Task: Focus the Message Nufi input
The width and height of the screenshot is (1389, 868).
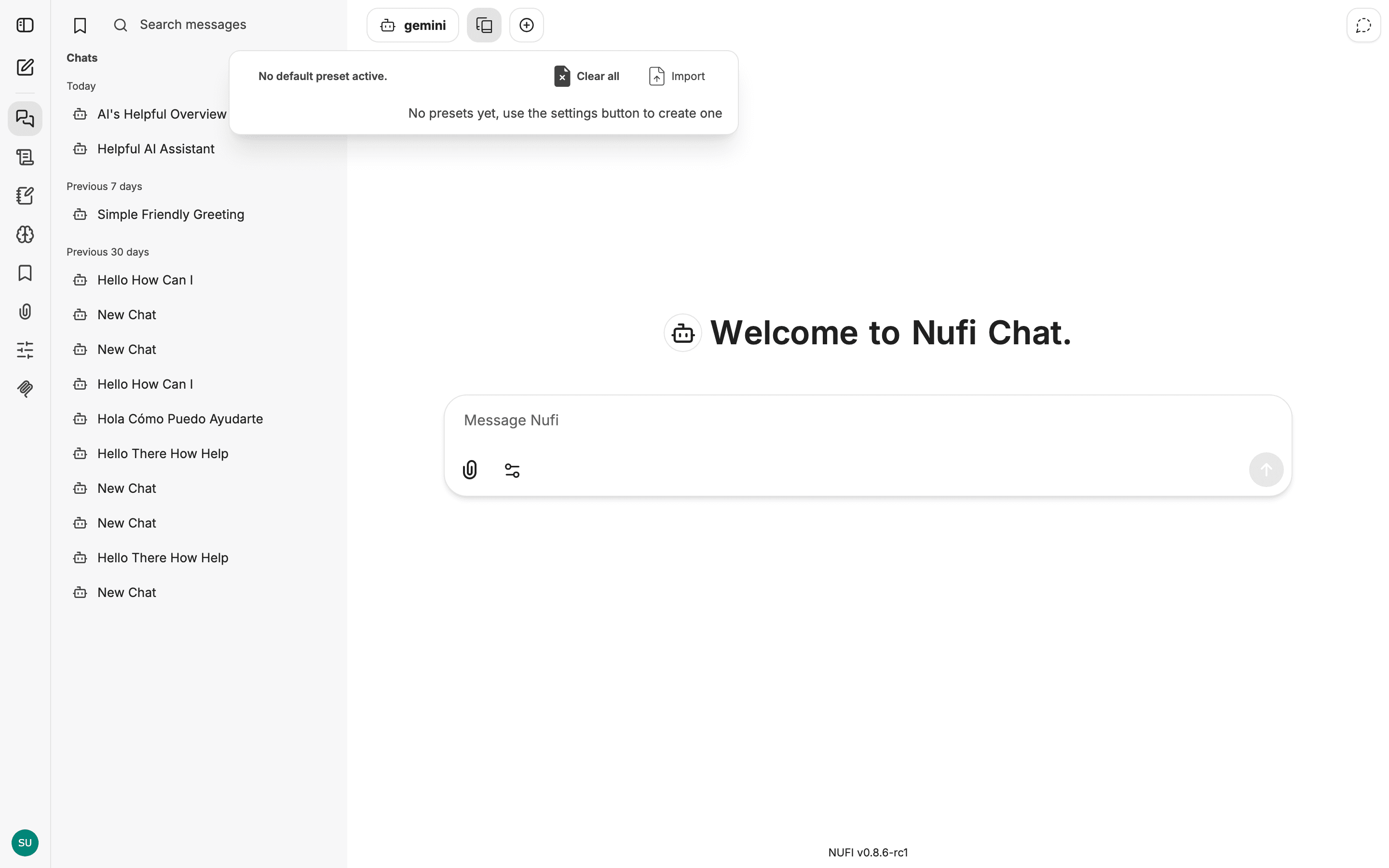Action: [x=867, y=421]
